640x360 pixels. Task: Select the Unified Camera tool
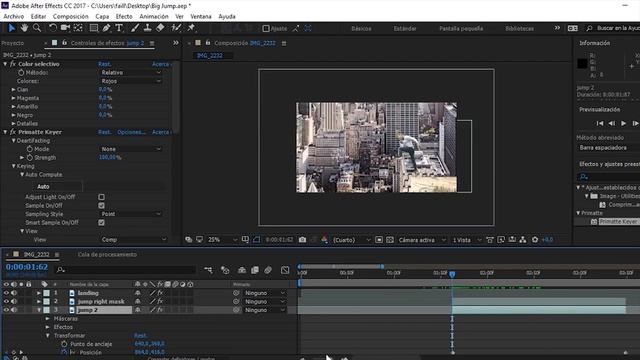pyautogui.click(x=65, y=28)
